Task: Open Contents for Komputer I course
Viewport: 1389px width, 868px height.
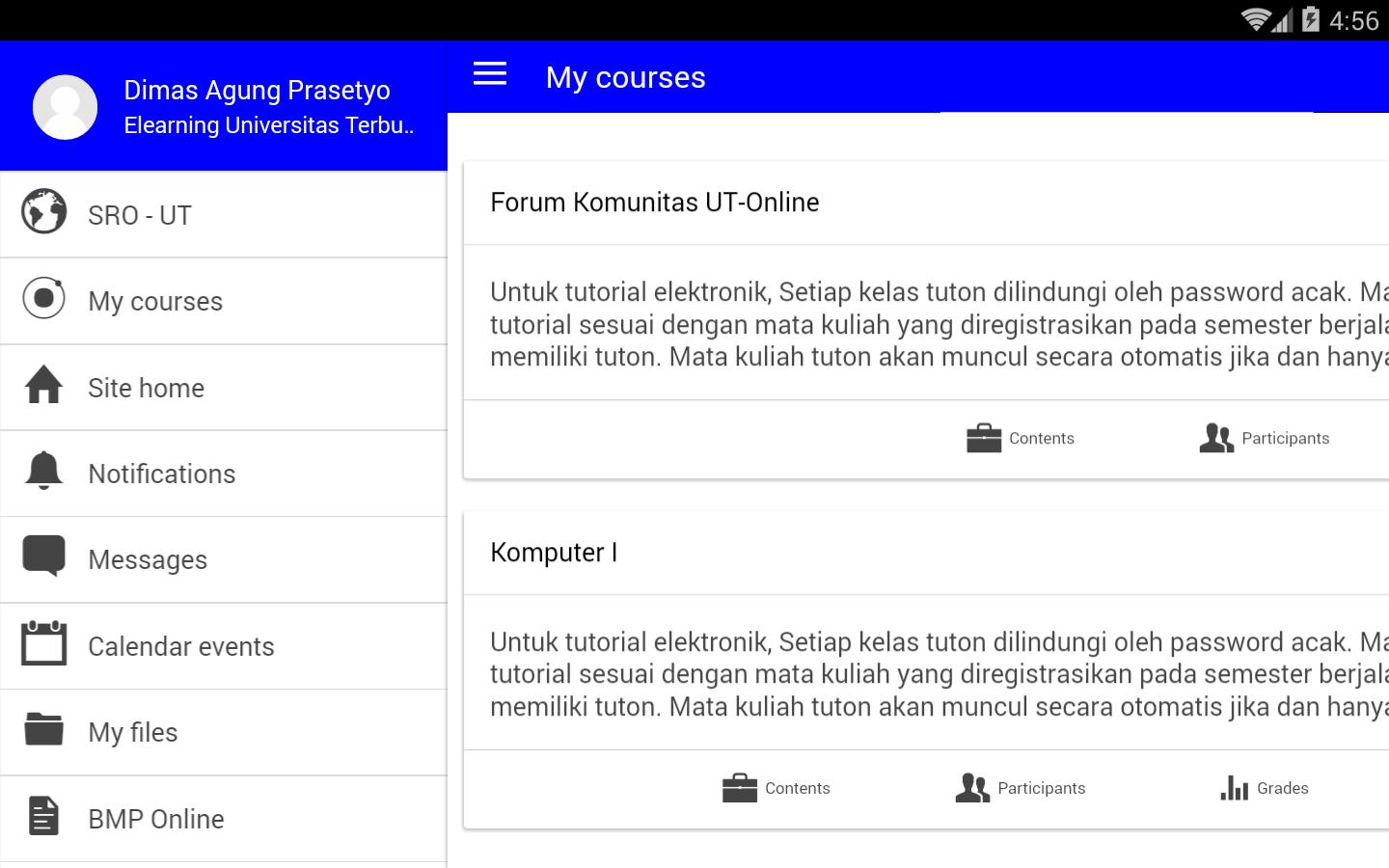Action: (x=776, y=788)
